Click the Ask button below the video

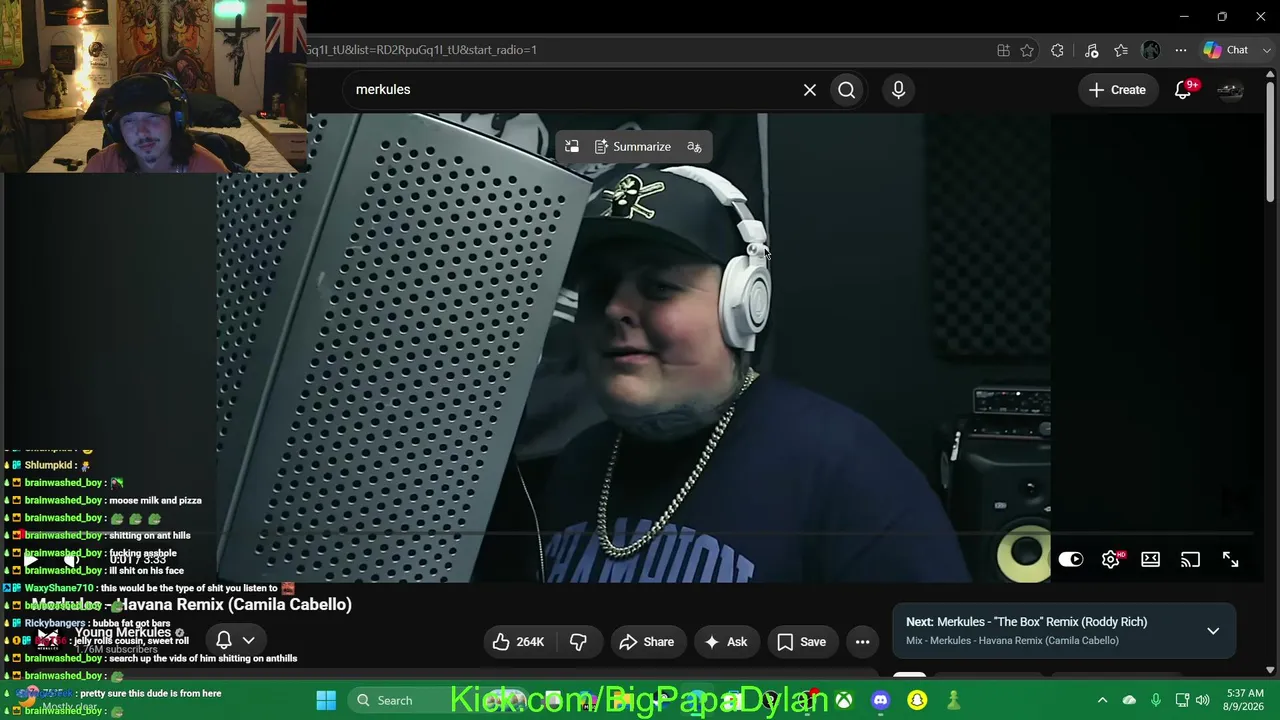(726, 642)
